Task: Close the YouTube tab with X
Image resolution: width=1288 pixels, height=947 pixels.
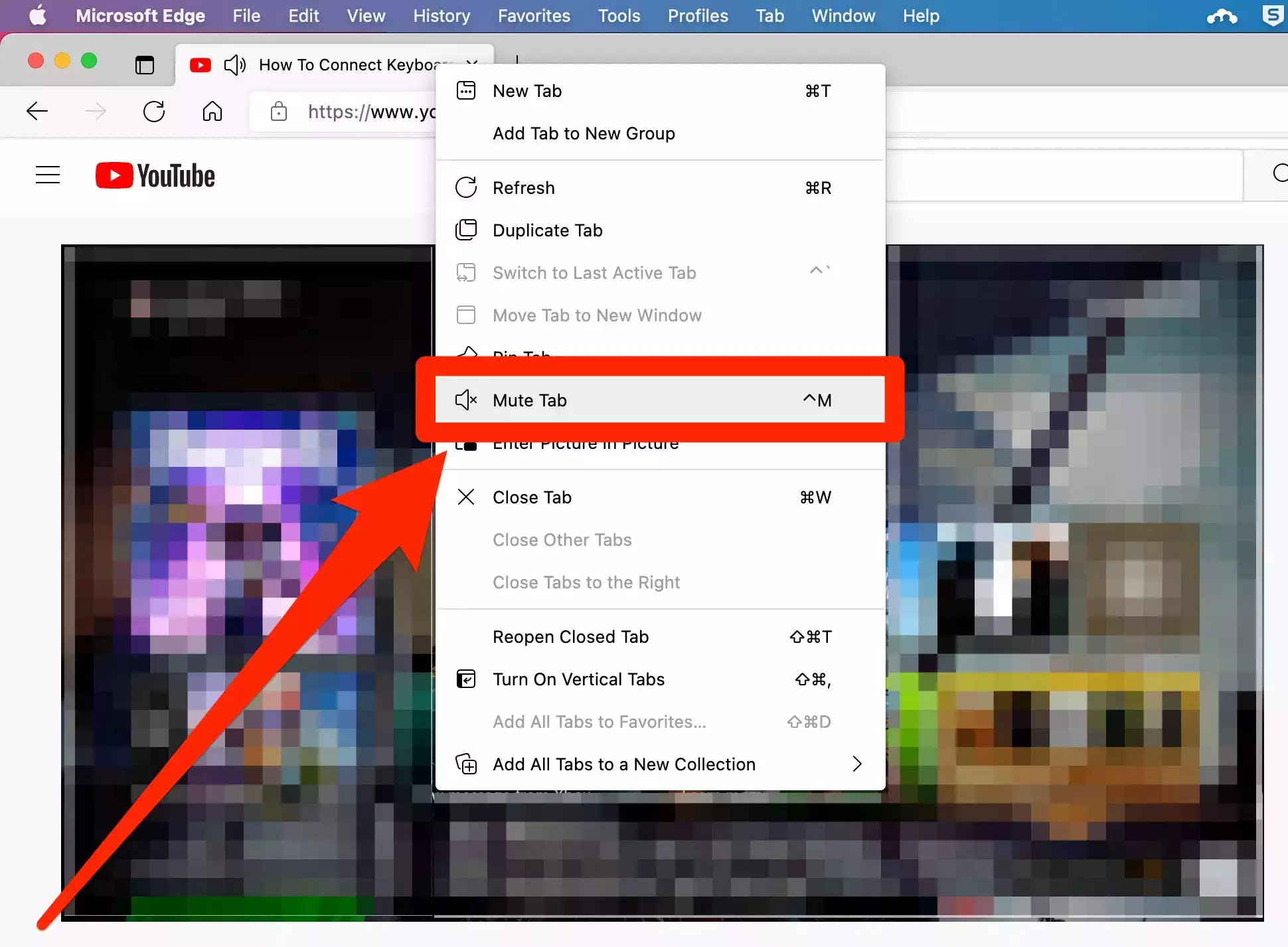Action: pyautogui.click(x=472, y=64)
